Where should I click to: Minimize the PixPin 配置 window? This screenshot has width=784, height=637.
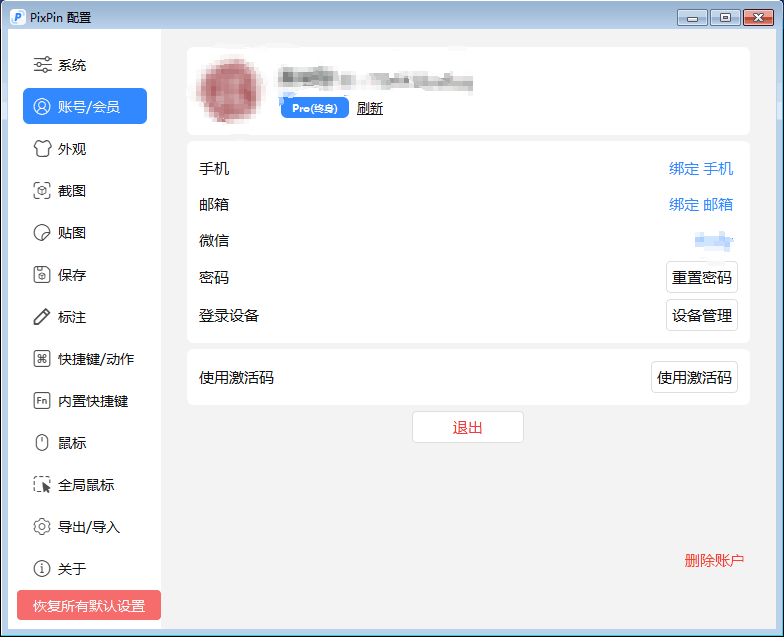[692, 18]
